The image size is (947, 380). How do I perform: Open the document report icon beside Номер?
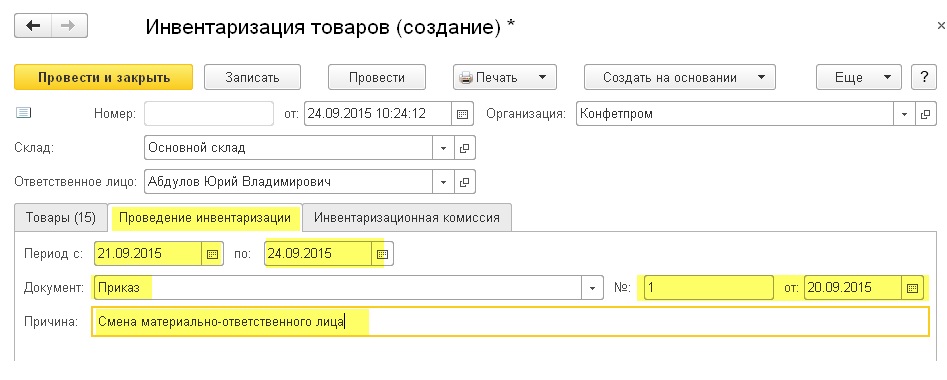tap(23, 112)
